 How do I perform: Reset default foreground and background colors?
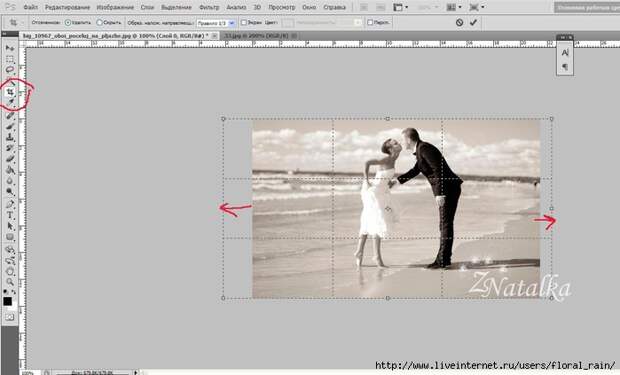tap(5, 292)
